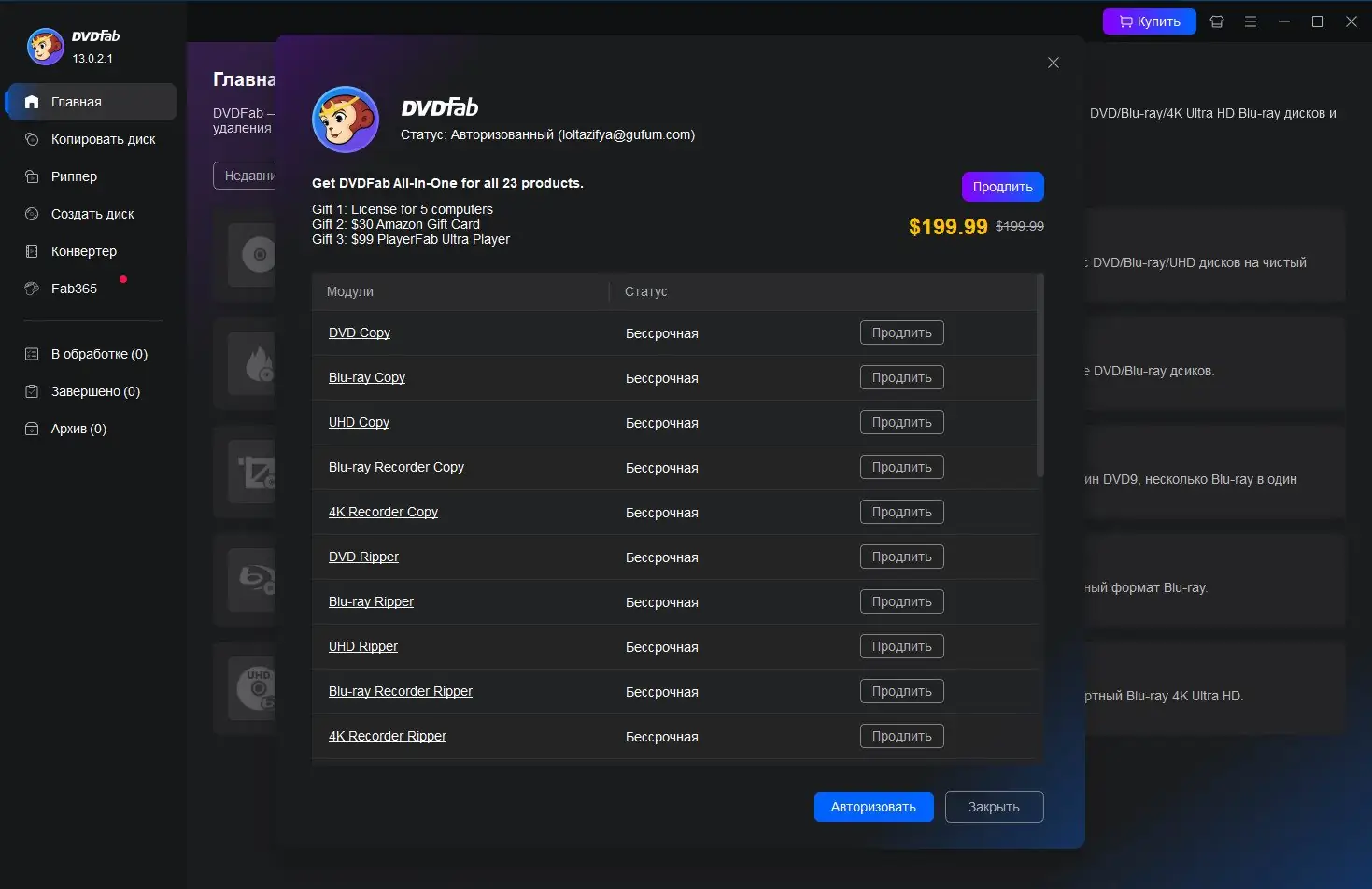1372x889 pixels.
Task: Click the Создать диск sidebar icon
Action: (32, 214)
